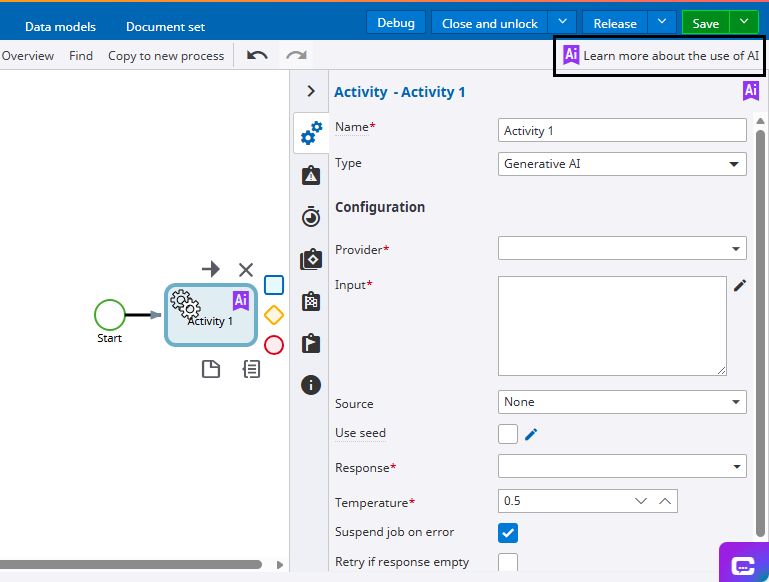Click the undo arrow icon

(257, 55)
